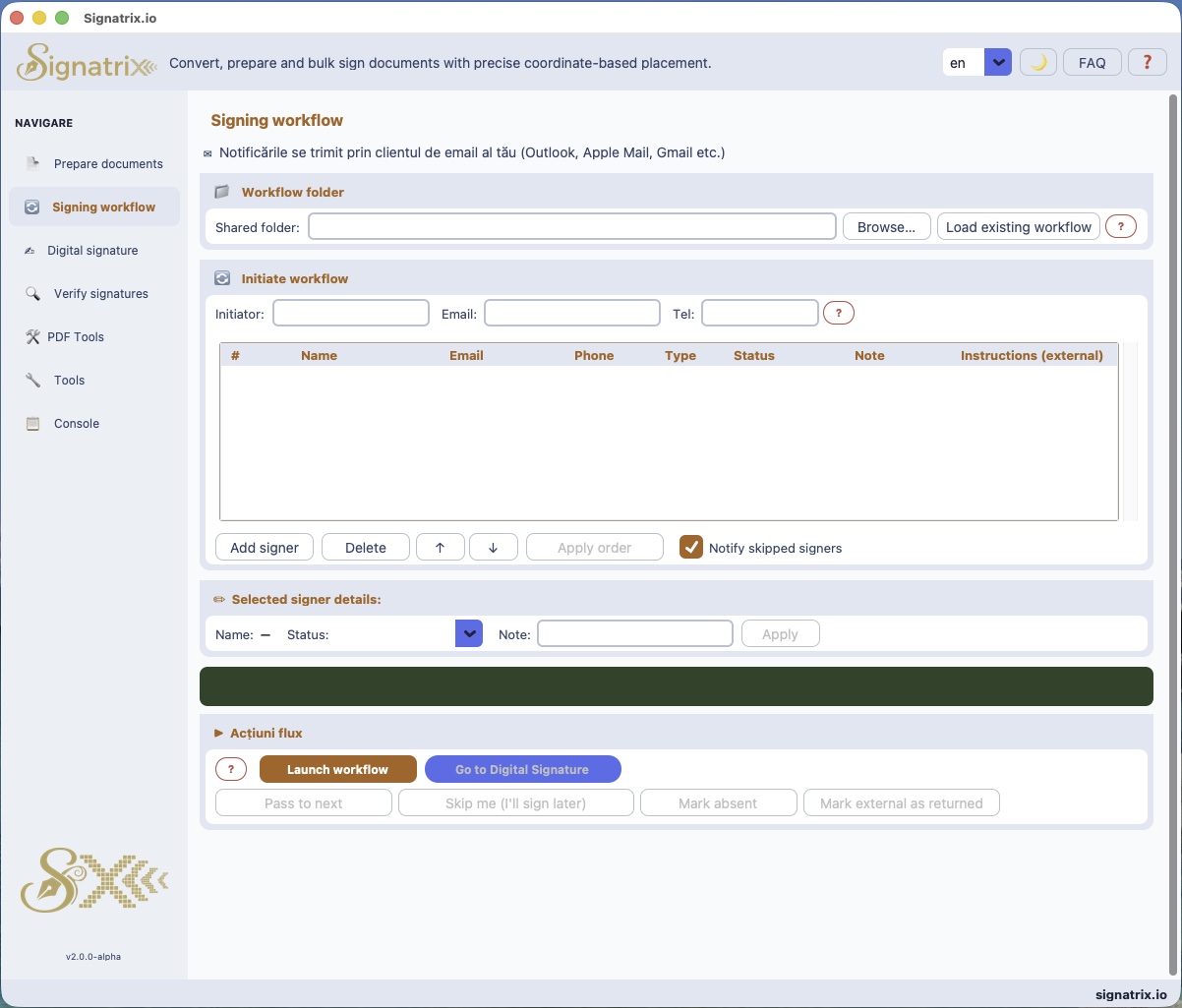This screenshot has width=1182, height=1008.
Task: Click the red help icon top right
Action: tap(1147, 61)
